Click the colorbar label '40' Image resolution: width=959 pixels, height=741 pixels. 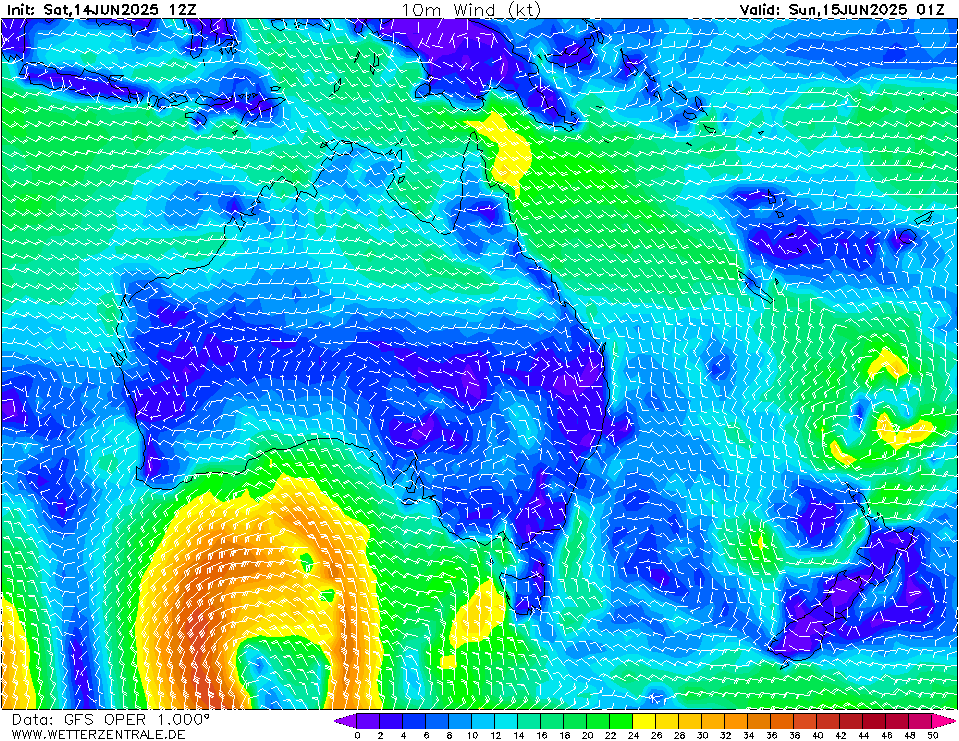coord(818,735)
